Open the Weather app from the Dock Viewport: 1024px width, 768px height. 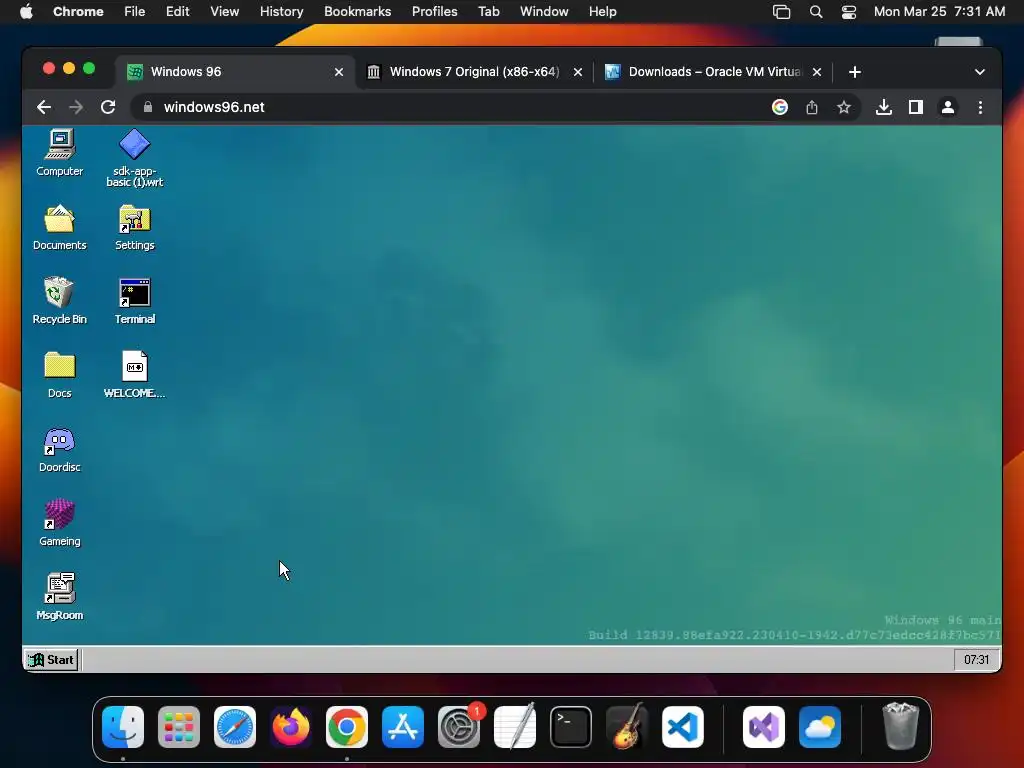(x=820, y=727)
